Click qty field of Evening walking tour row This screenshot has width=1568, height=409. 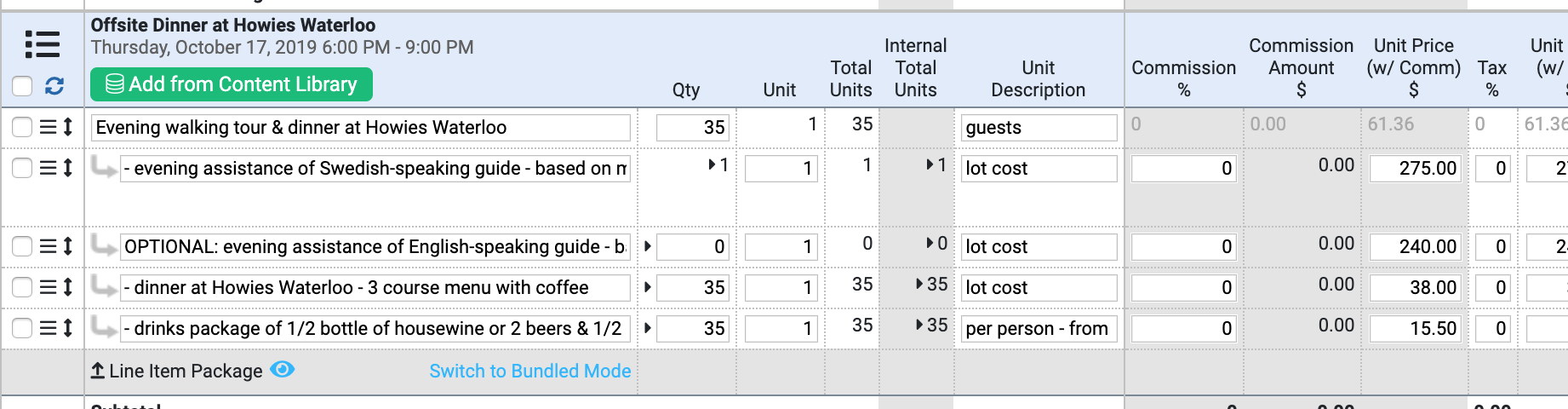point(693,127)
